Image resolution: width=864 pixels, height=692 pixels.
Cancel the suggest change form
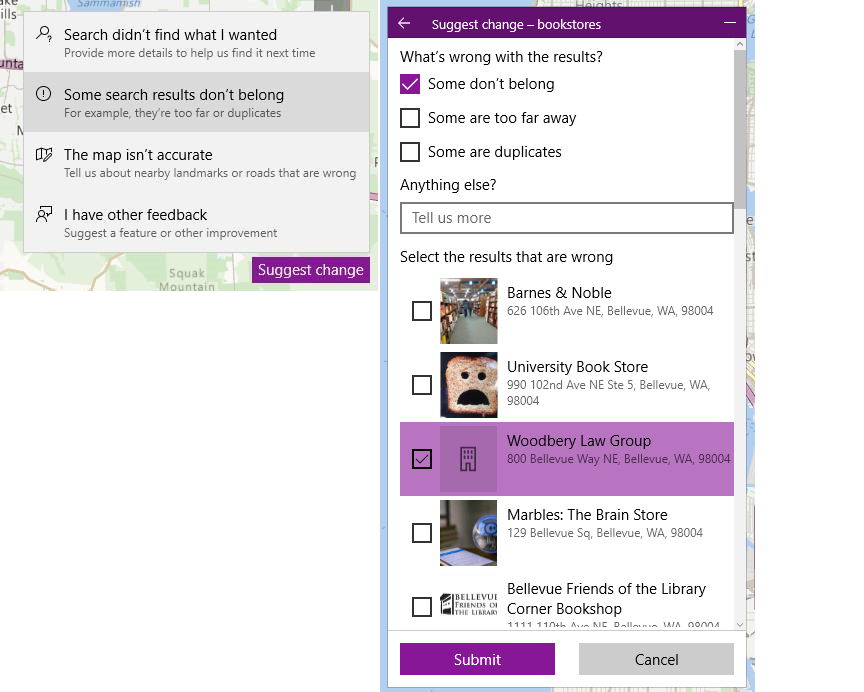pos(656,659)
